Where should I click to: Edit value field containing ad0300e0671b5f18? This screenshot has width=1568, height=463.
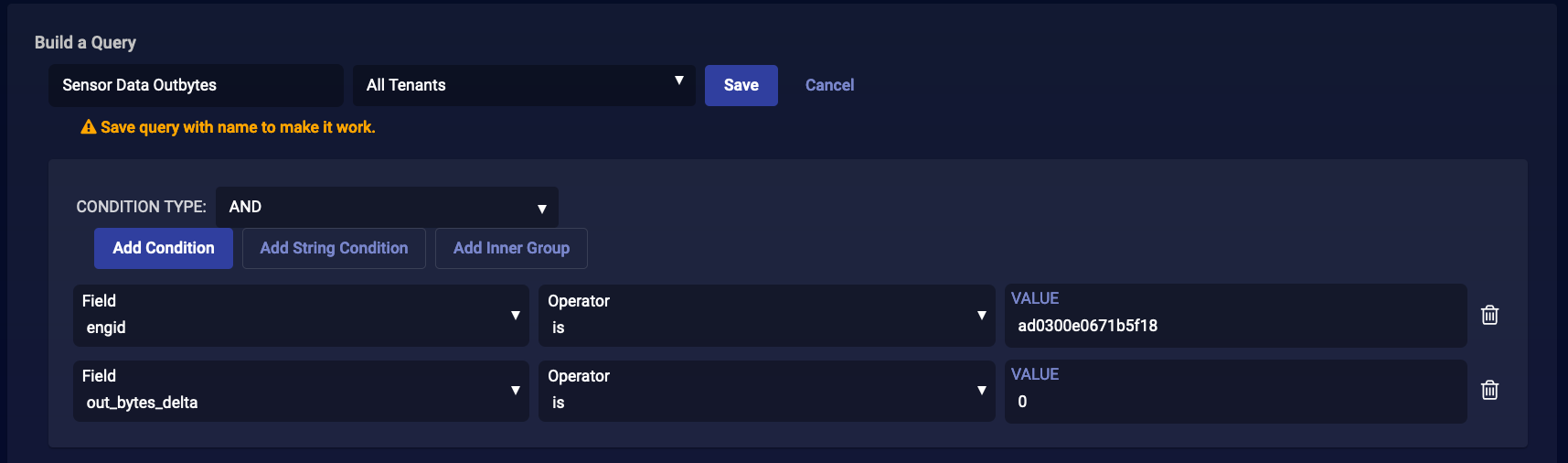[x=1234, y=326]
